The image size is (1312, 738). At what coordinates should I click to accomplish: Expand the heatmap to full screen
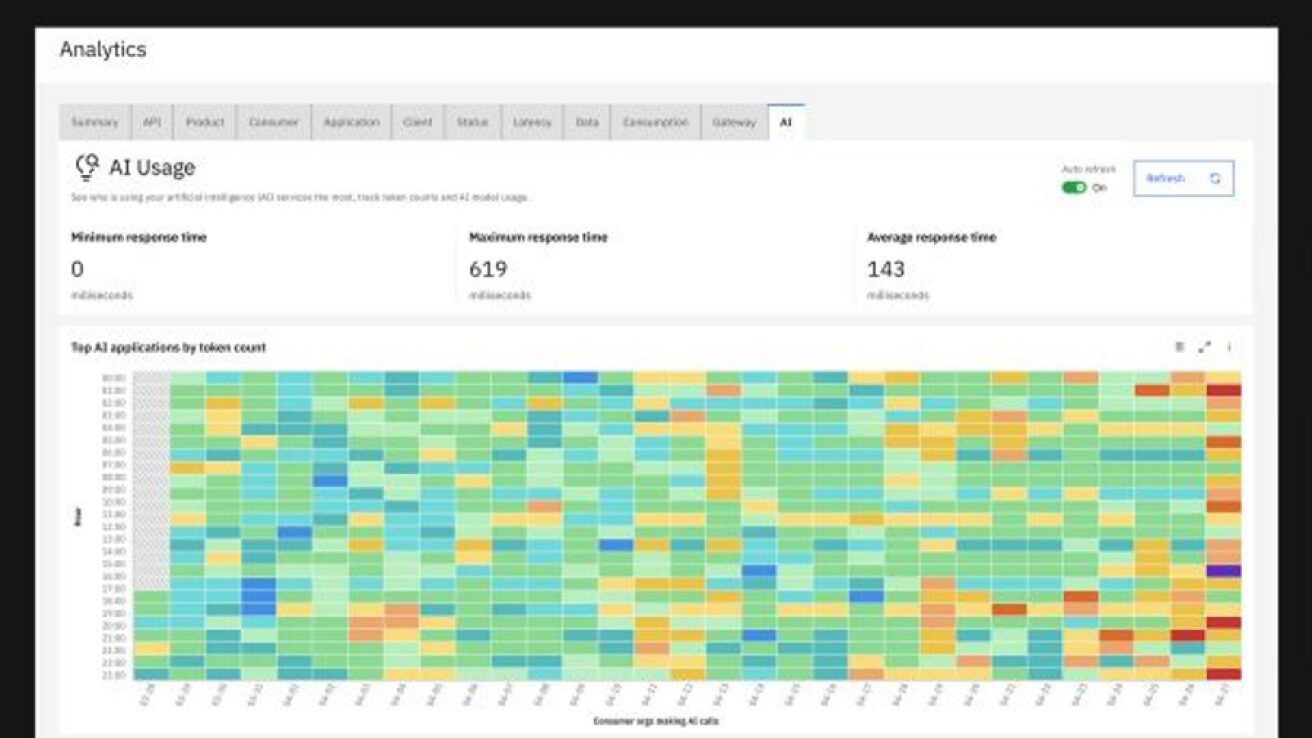pos(1204,347)
